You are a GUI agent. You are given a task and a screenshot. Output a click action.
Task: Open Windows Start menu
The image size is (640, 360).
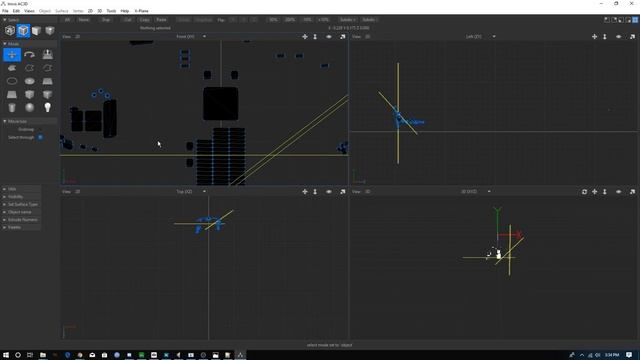[6, 355]
